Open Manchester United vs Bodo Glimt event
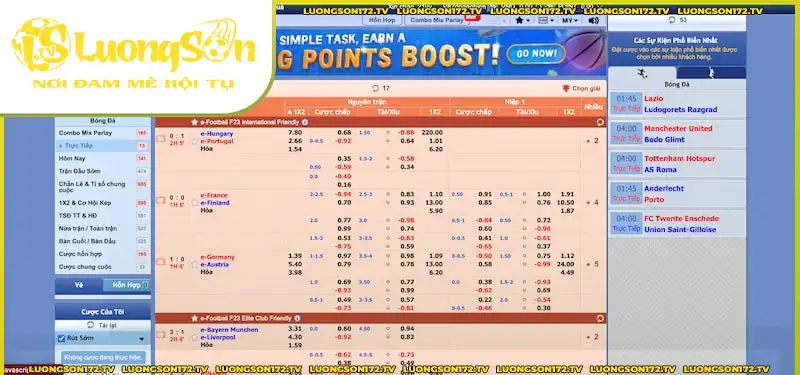This screenshot has height=375, width=800. (x=677, y=134)
